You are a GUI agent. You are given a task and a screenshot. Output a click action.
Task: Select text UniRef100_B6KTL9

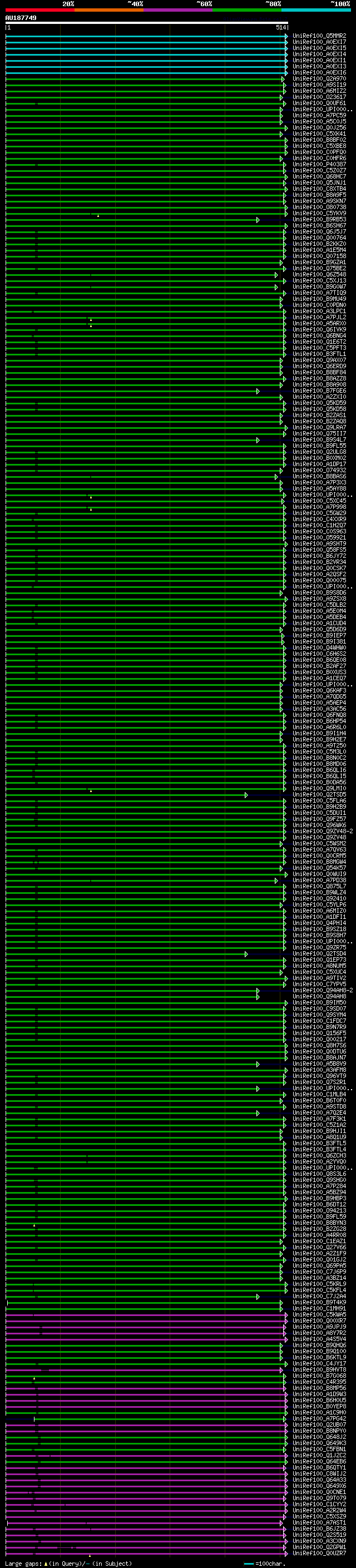coord(319,1357)
